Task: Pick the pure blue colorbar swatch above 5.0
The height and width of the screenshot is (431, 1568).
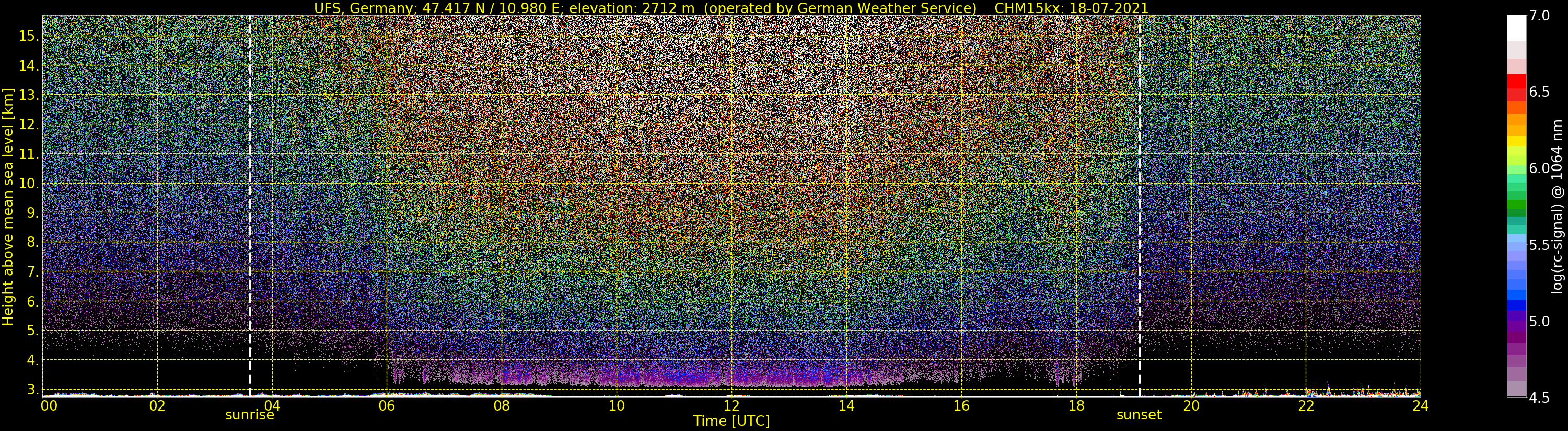Action: point(1516,305)
